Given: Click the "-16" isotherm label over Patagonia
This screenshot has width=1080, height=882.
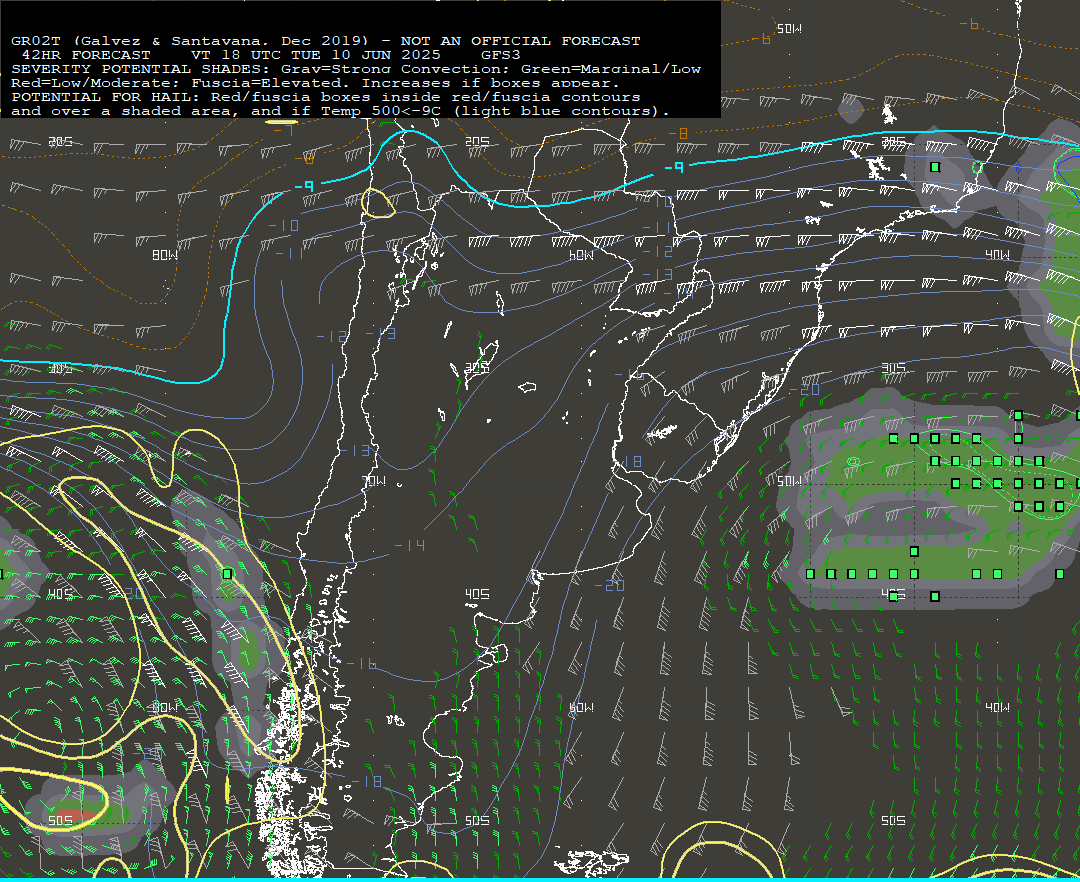Looking at the screenshot, I should 362,663.
